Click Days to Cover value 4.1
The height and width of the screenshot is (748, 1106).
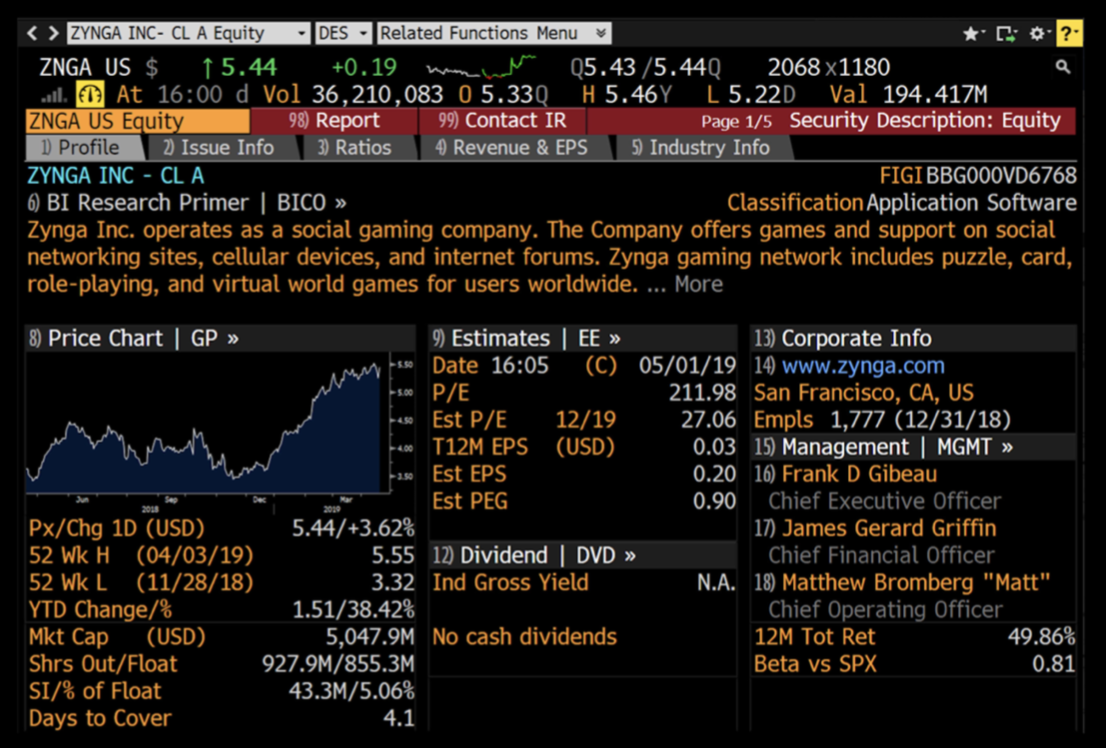(x=399, y=718)
